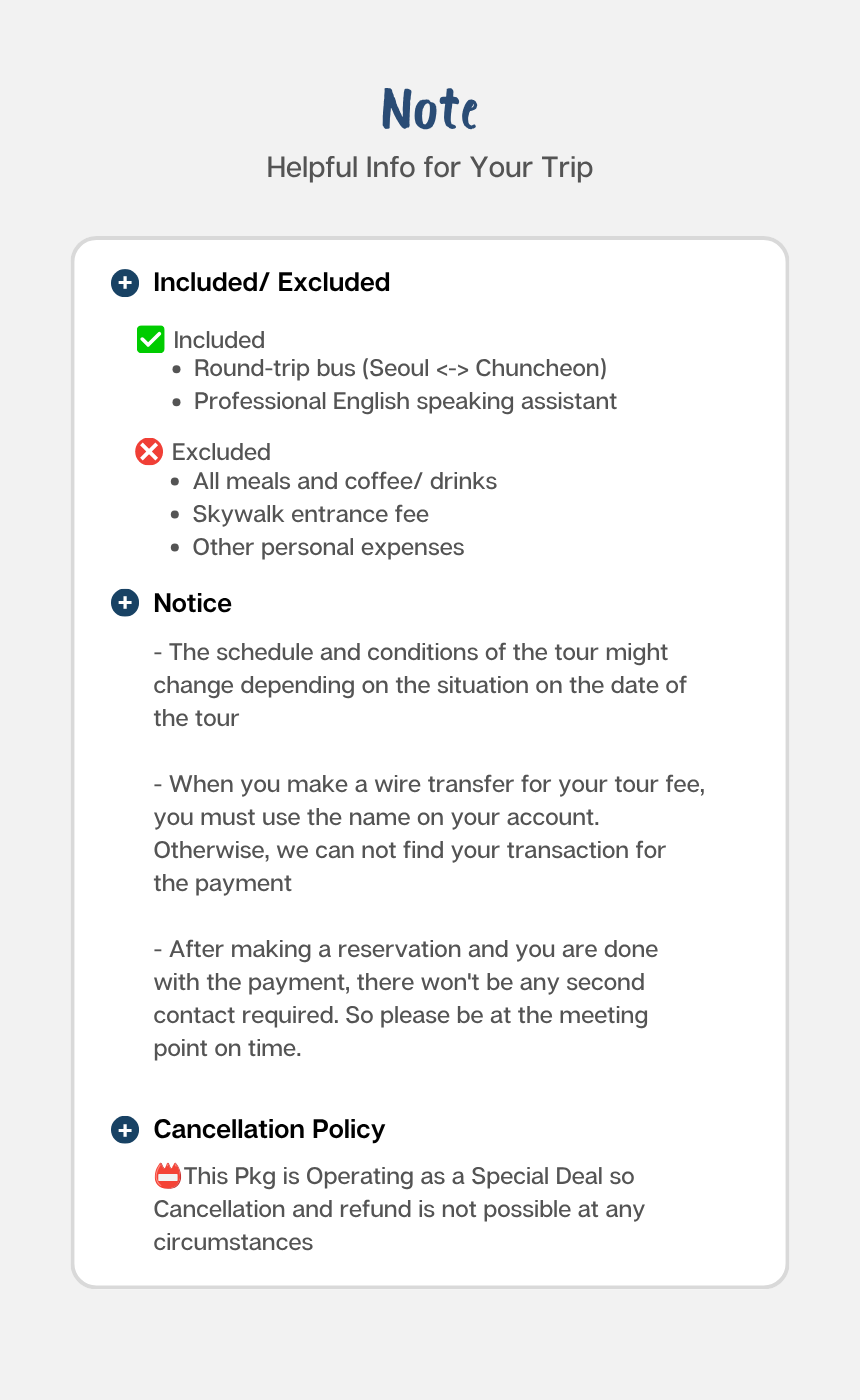Collapse the Notice section heading
The image size is (860, 1400).
192,603
